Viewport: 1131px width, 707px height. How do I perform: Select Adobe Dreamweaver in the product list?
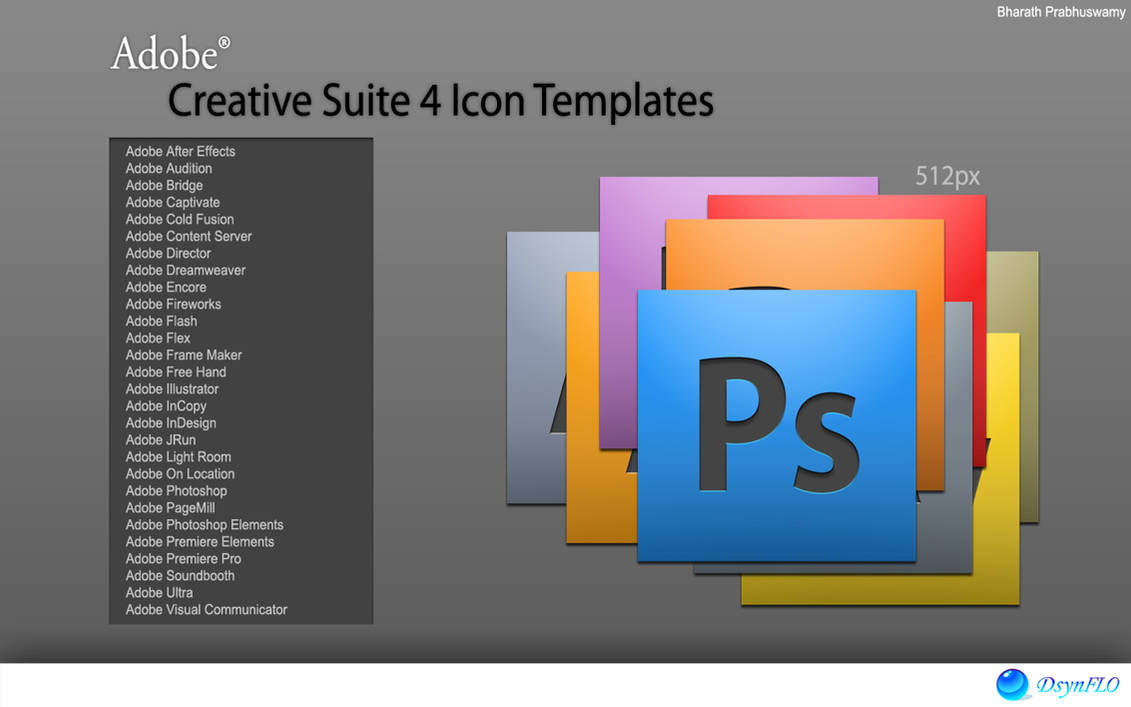(185, 270)
